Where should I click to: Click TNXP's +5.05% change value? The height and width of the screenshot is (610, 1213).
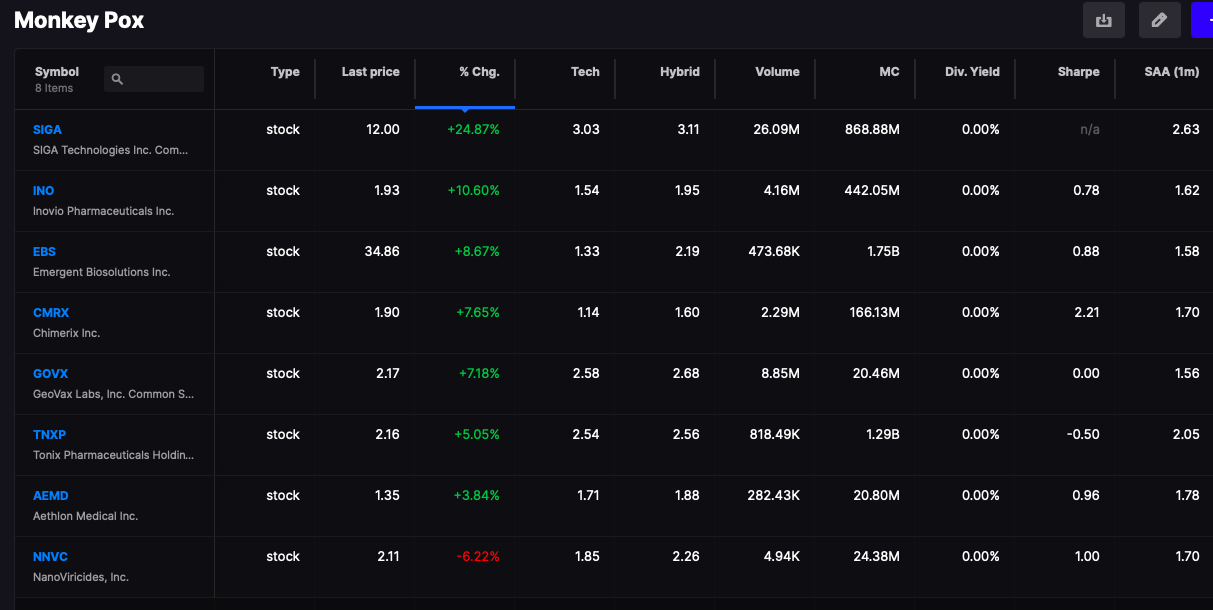pos(476,435)
